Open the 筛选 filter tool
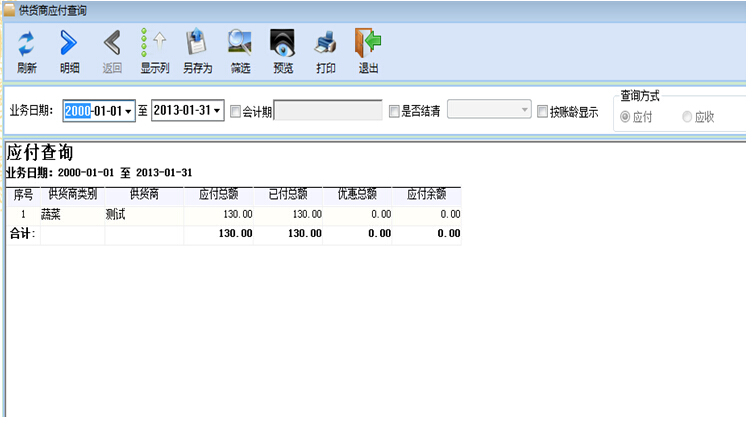Viewport: 756px width, 424px height. (x=240, y=44)
